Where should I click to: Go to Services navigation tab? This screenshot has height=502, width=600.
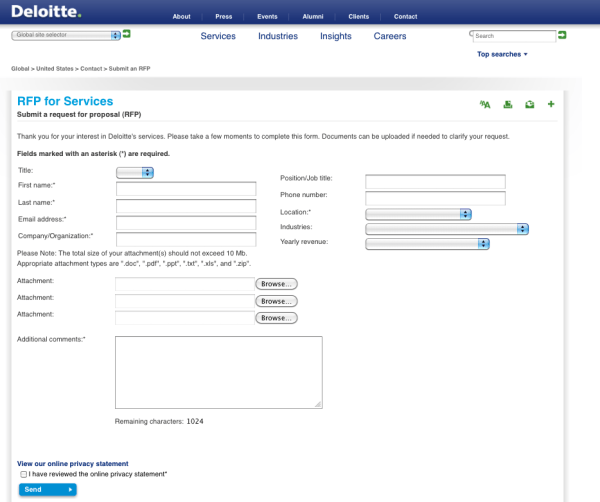click(218, 36)
